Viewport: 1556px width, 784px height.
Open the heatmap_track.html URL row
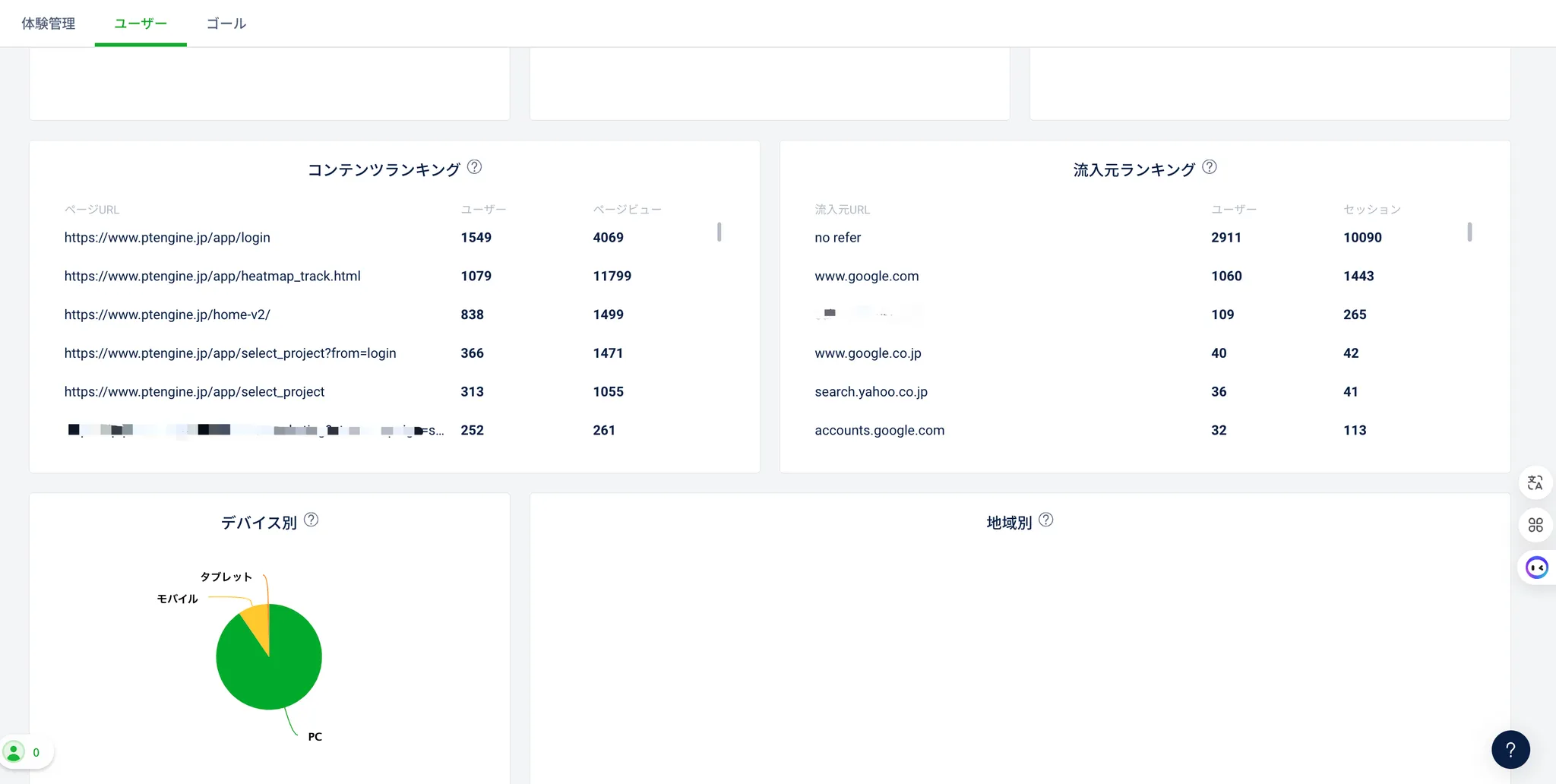(x=212, y=277)
